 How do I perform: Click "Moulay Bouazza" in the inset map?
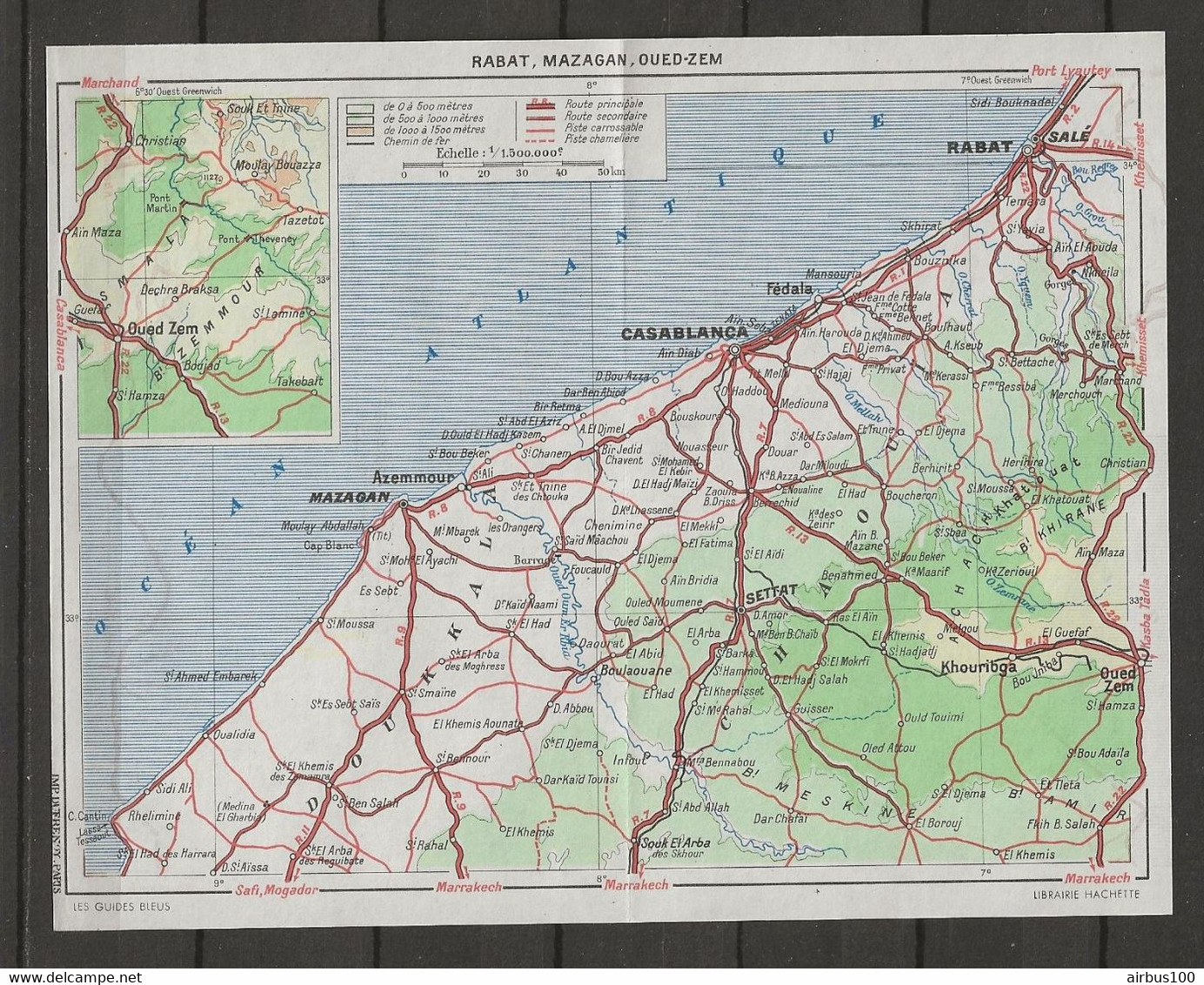coord(277,164)
